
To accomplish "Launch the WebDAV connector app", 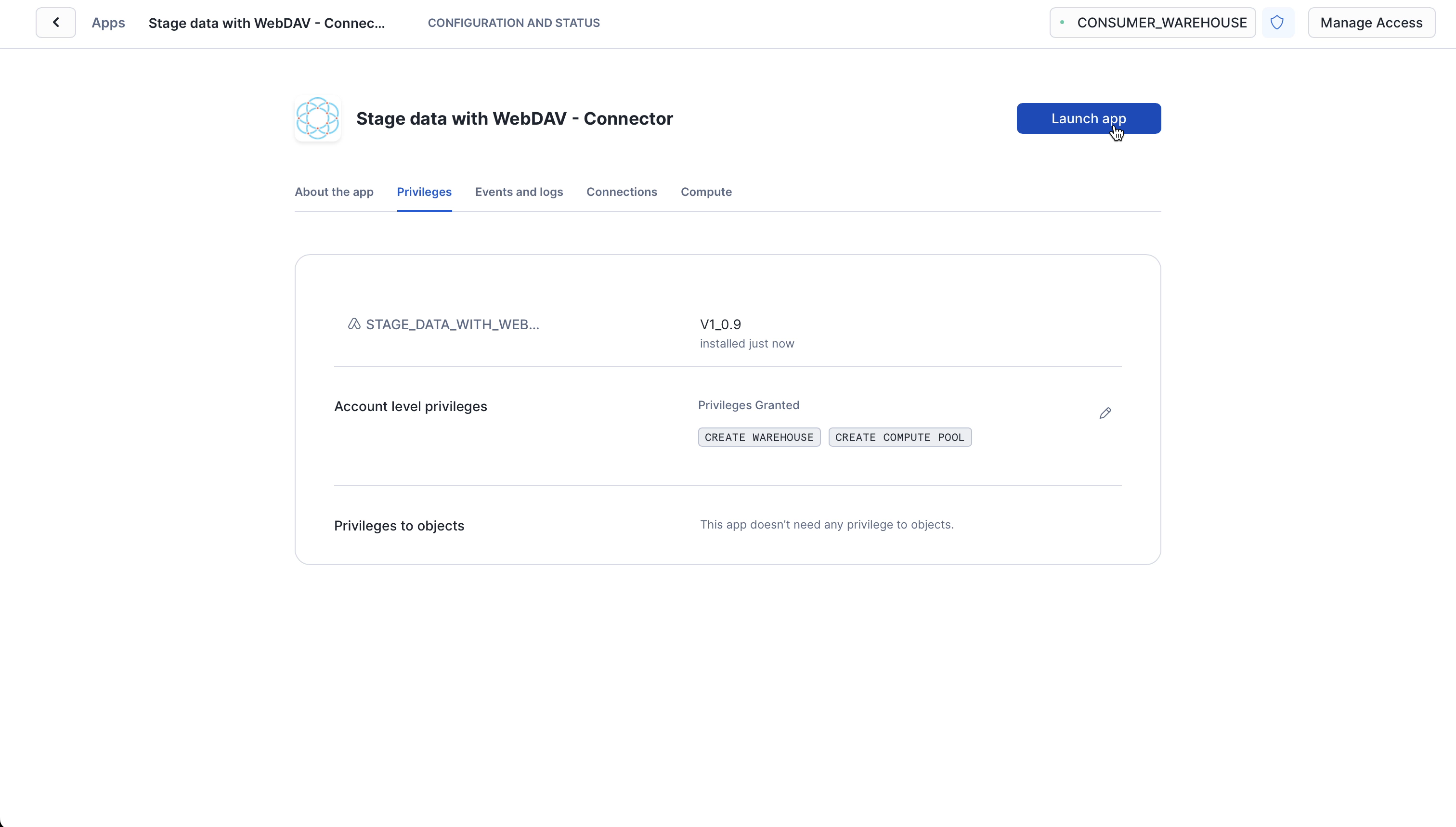I will (x=1088, y=118).
